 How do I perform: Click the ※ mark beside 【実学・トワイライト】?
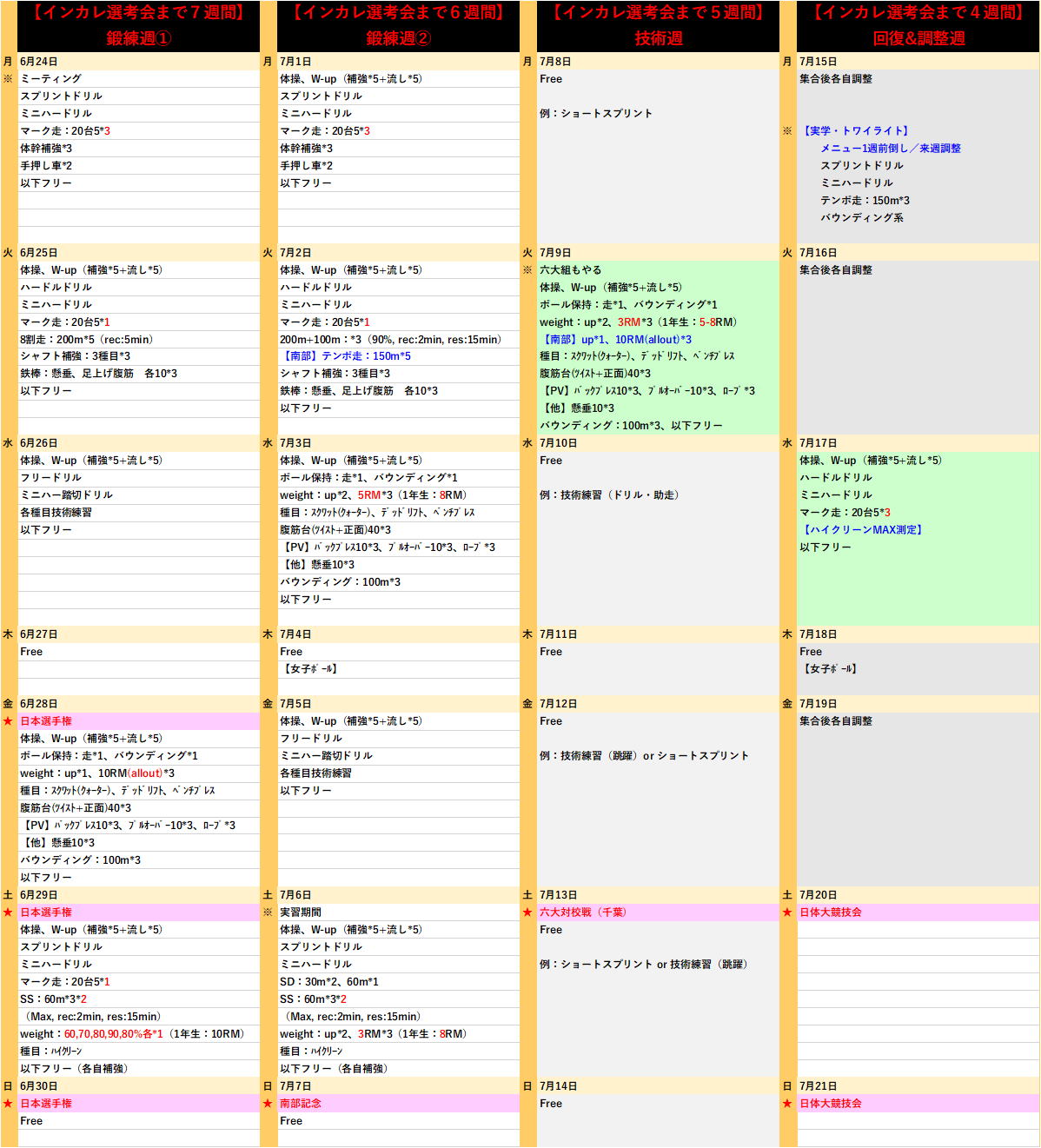pyautogui.click(x=787, y=131)
